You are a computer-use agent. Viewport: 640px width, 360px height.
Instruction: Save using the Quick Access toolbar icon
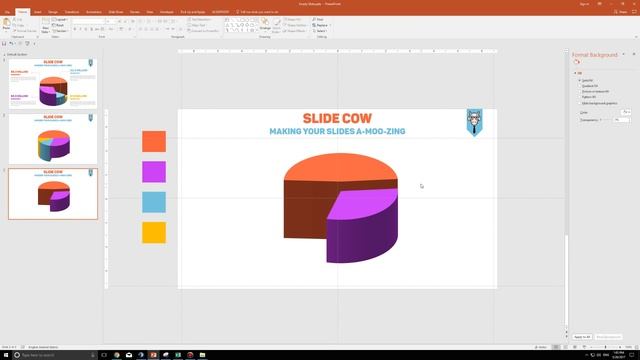pos(4,43)
